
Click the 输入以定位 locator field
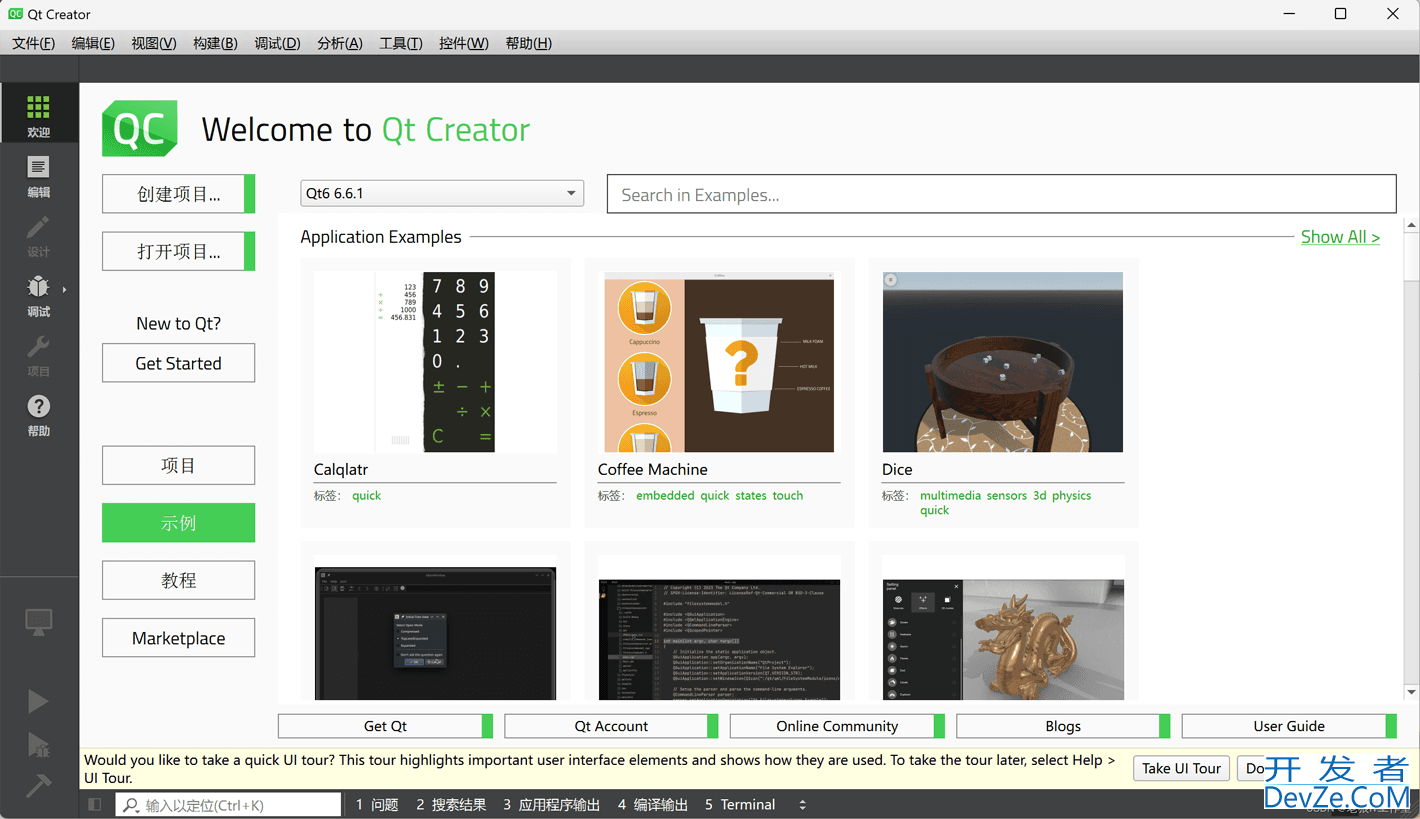[x=228, y=805]
